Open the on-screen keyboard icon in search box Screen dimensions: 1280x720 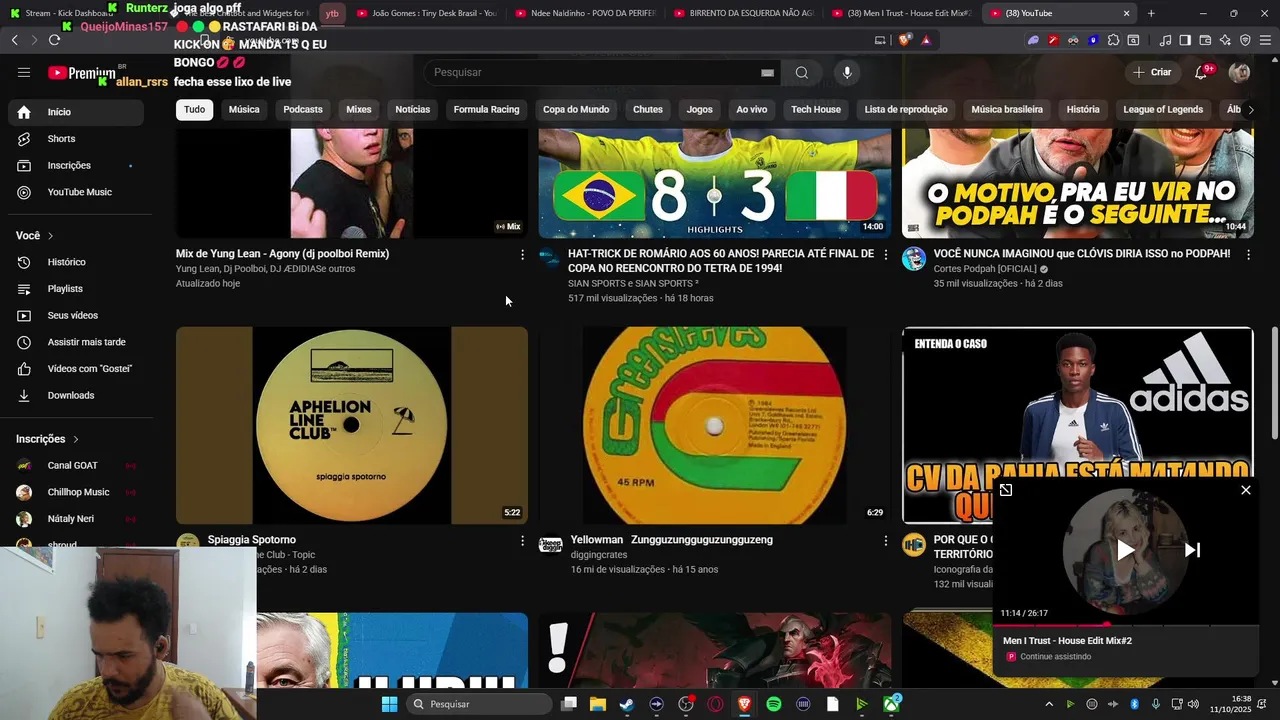tap(767, 72)
